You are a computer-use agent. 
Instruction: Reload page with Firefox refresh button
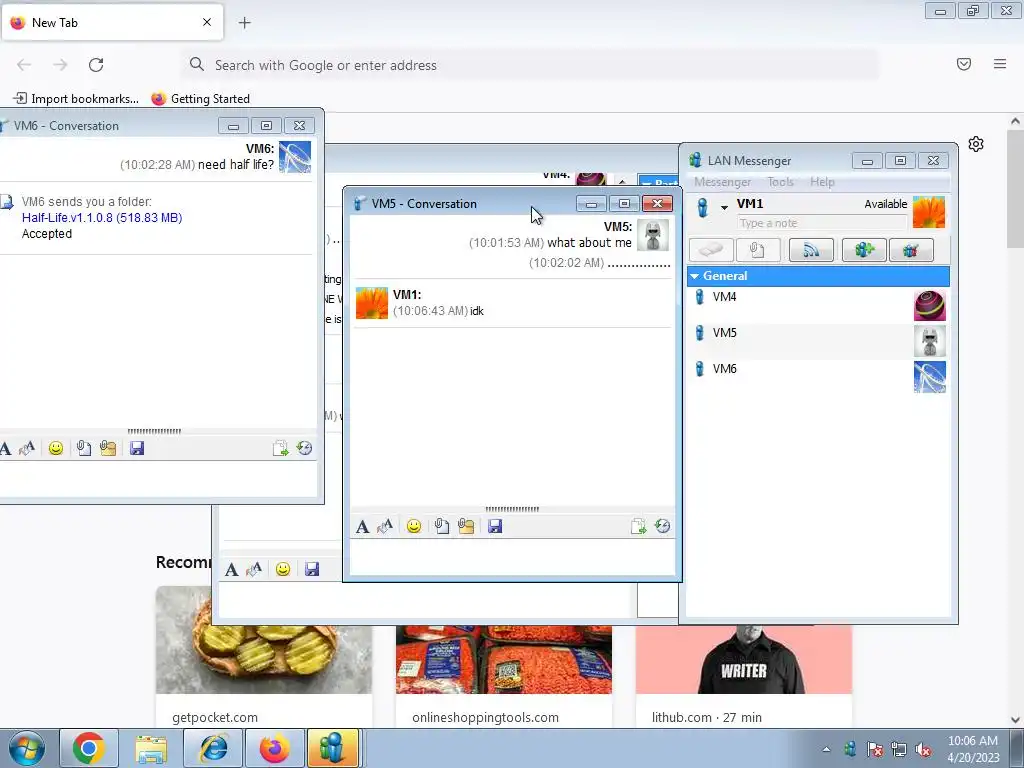coord(96,65)
